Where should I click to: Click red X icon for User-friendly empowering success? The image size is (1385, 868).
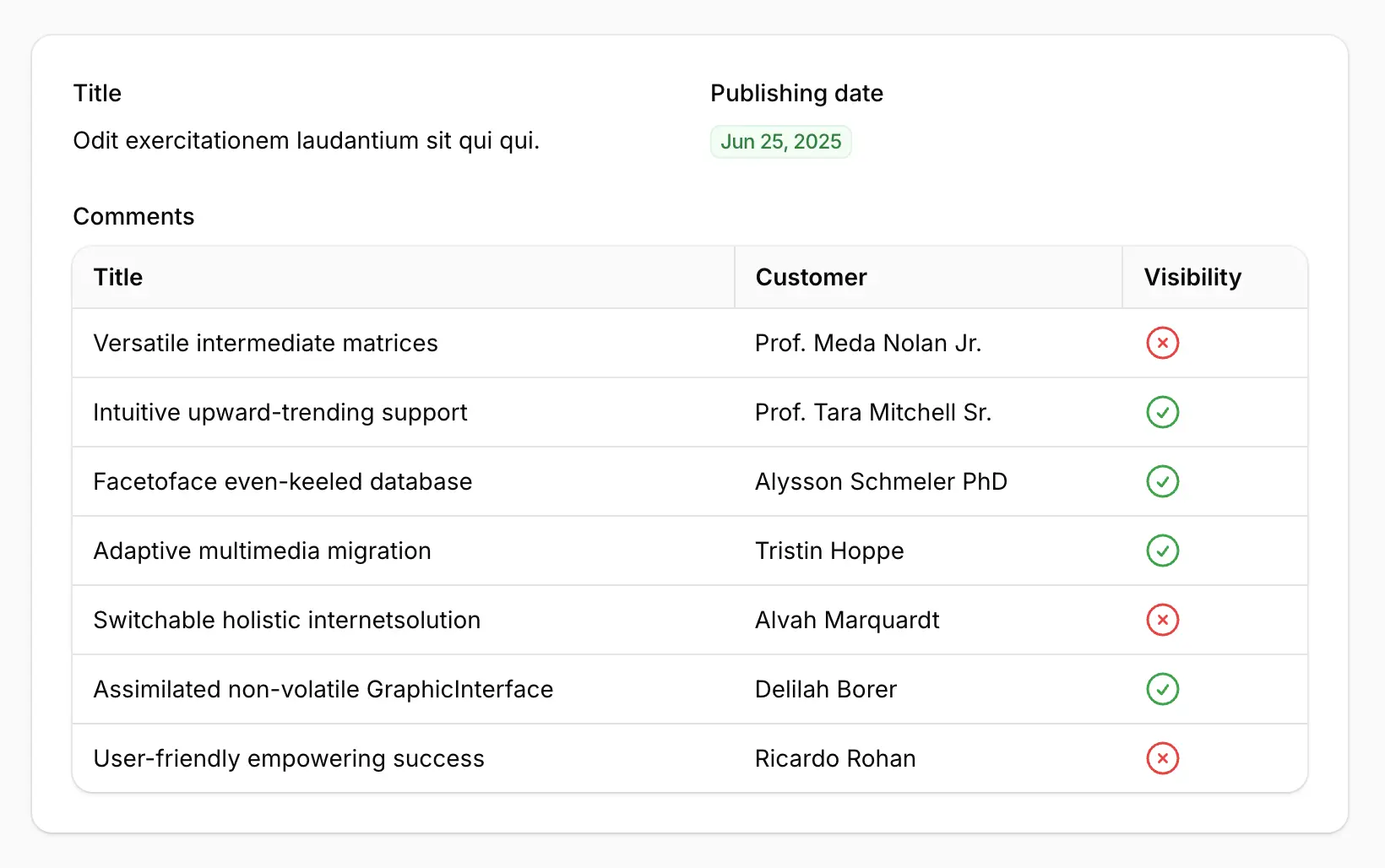pos(1162,758)
